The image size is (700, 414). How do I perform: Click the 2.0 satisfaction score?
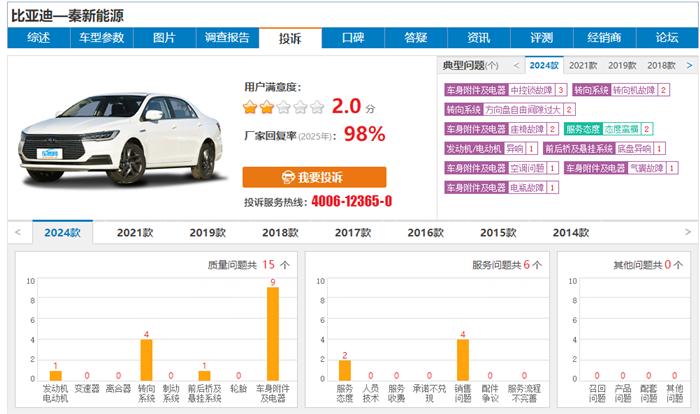pos(346,106)
